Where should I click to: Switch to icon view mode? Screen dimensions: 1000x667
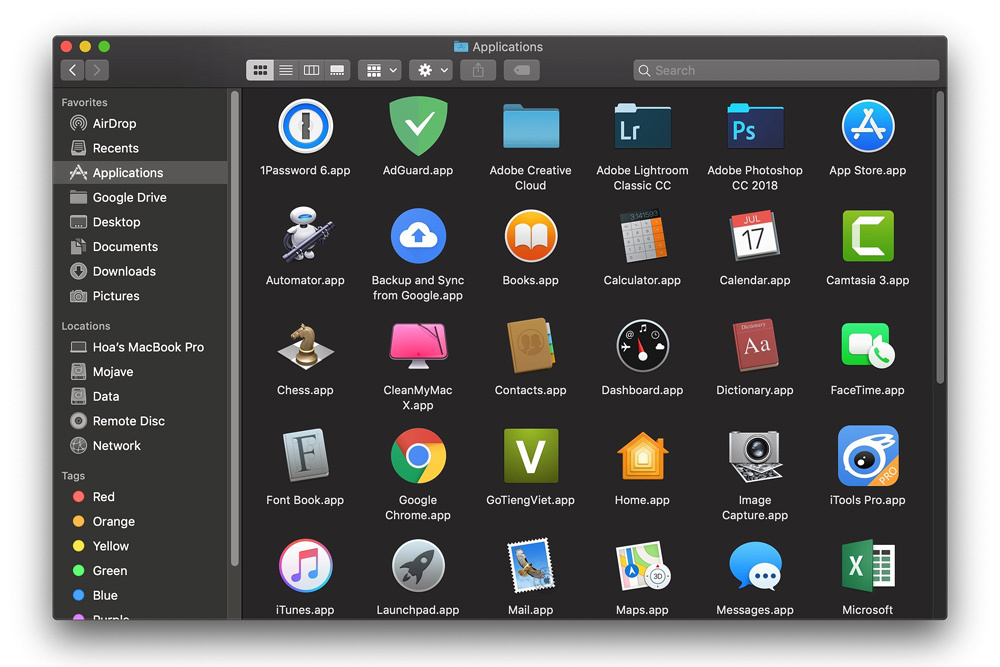pos(260,70)
